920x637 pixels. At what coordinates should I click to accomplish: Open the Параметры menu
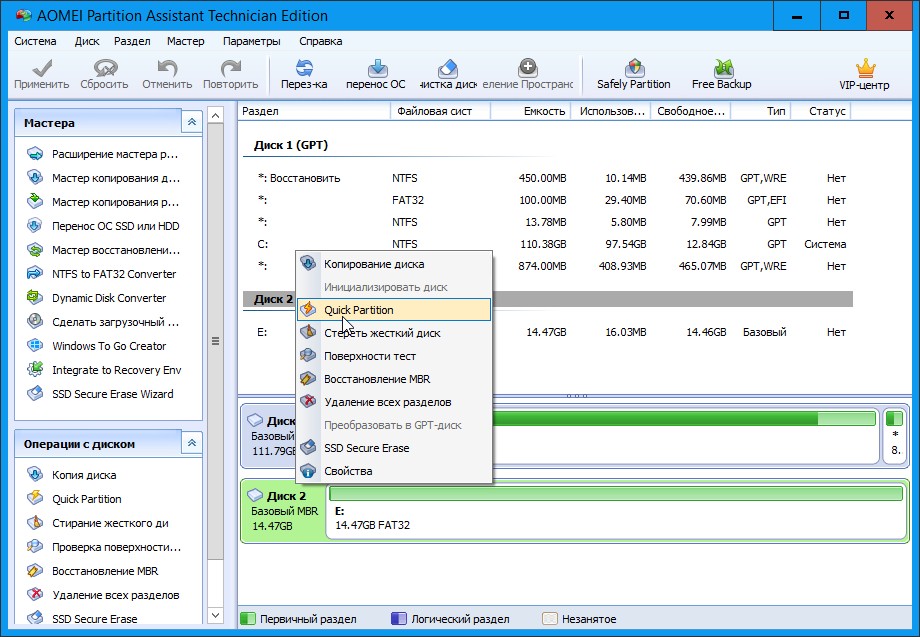click(x=252, y=41)
